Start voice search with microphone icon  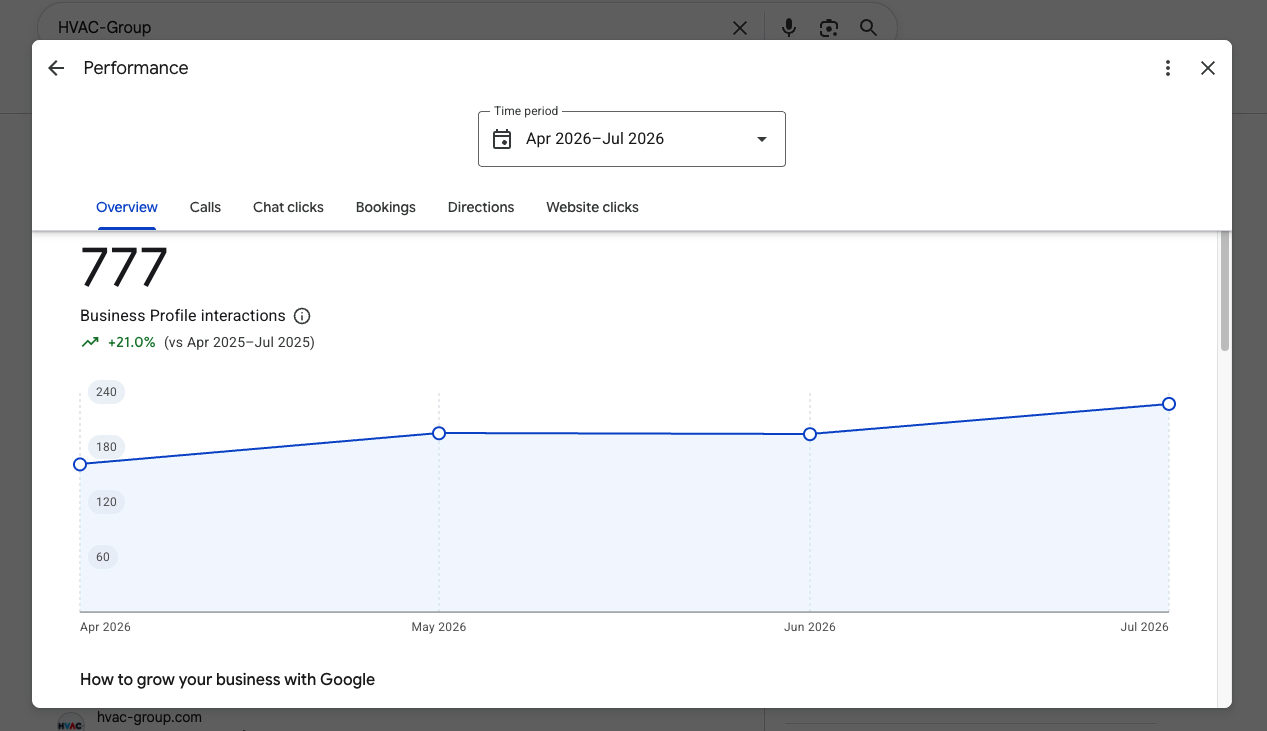click(789, 28)
